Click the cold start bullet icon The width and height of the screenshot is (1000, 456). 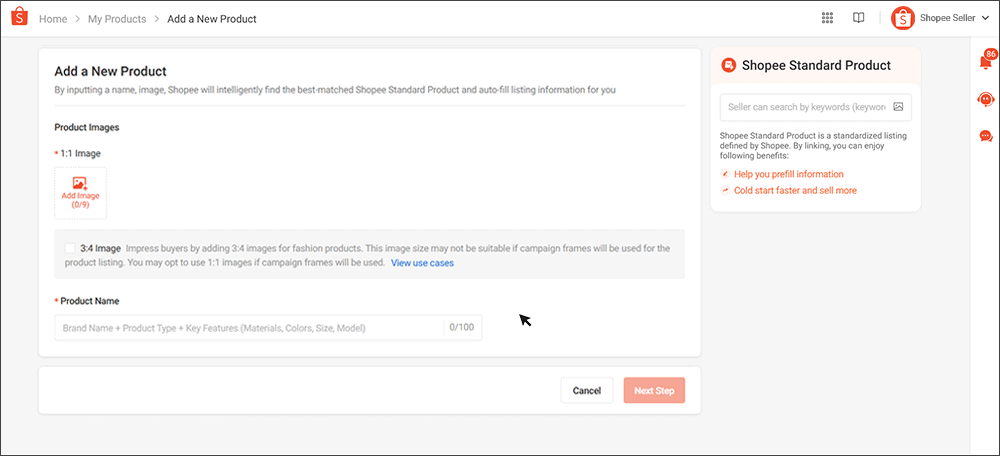tap(725, 190)
